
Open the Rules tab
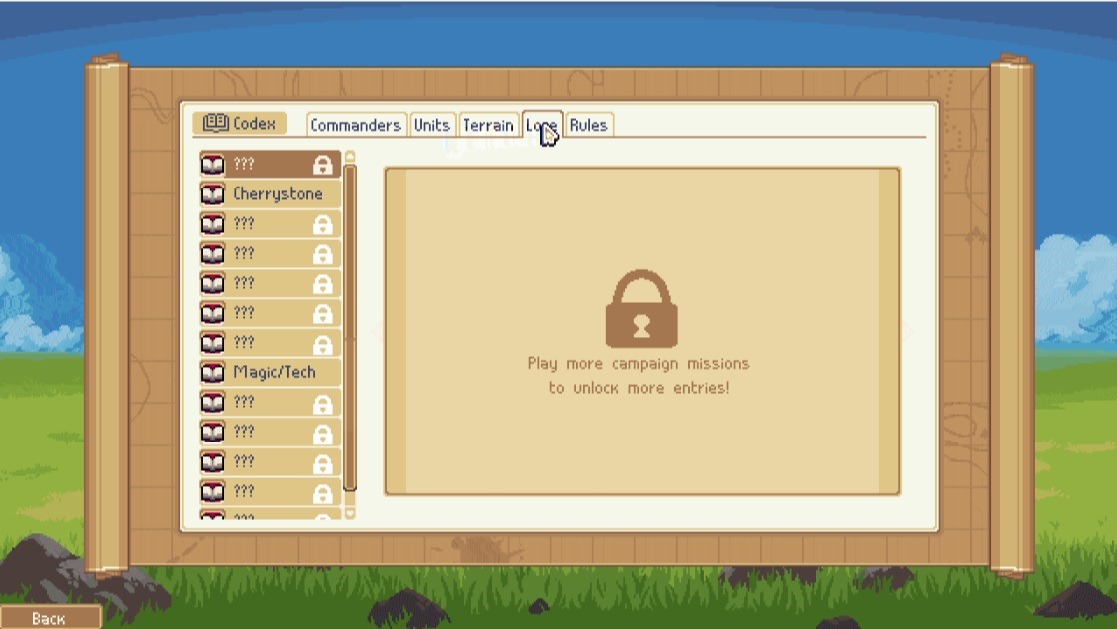click(x=588, y=125)
